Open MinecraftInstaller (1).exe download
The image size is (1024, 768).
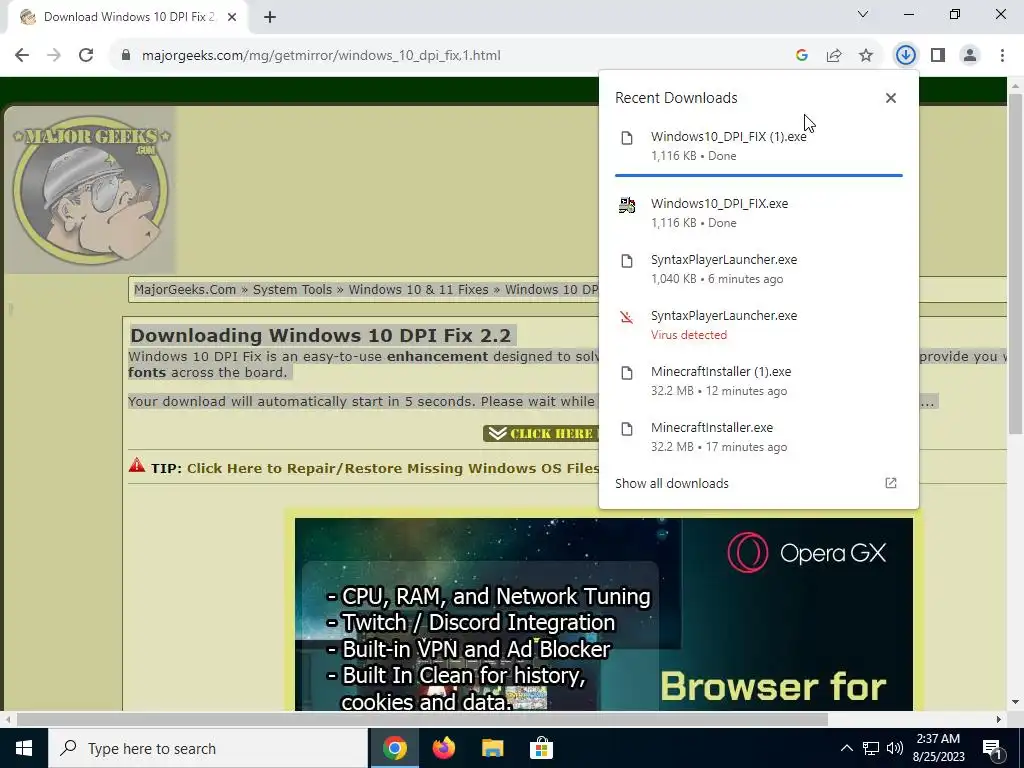(758, 381)
